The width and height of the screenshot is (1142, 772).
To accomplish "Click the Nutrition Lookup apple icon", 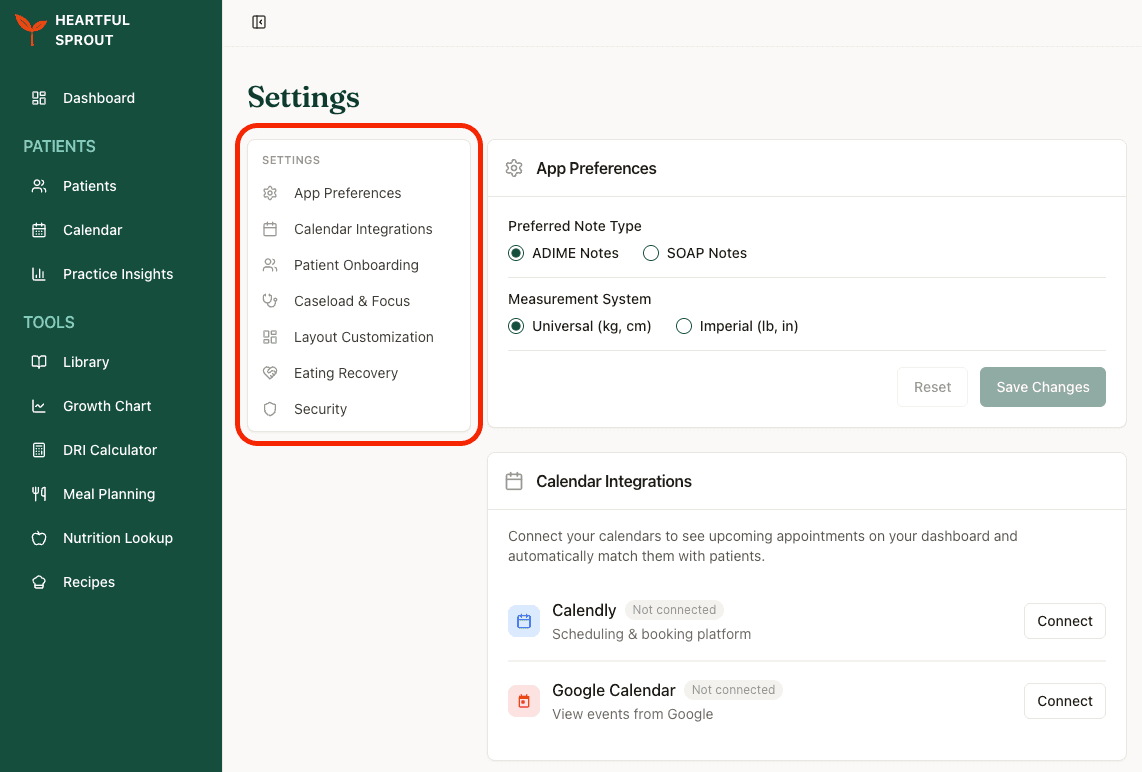I will (39, 538).
